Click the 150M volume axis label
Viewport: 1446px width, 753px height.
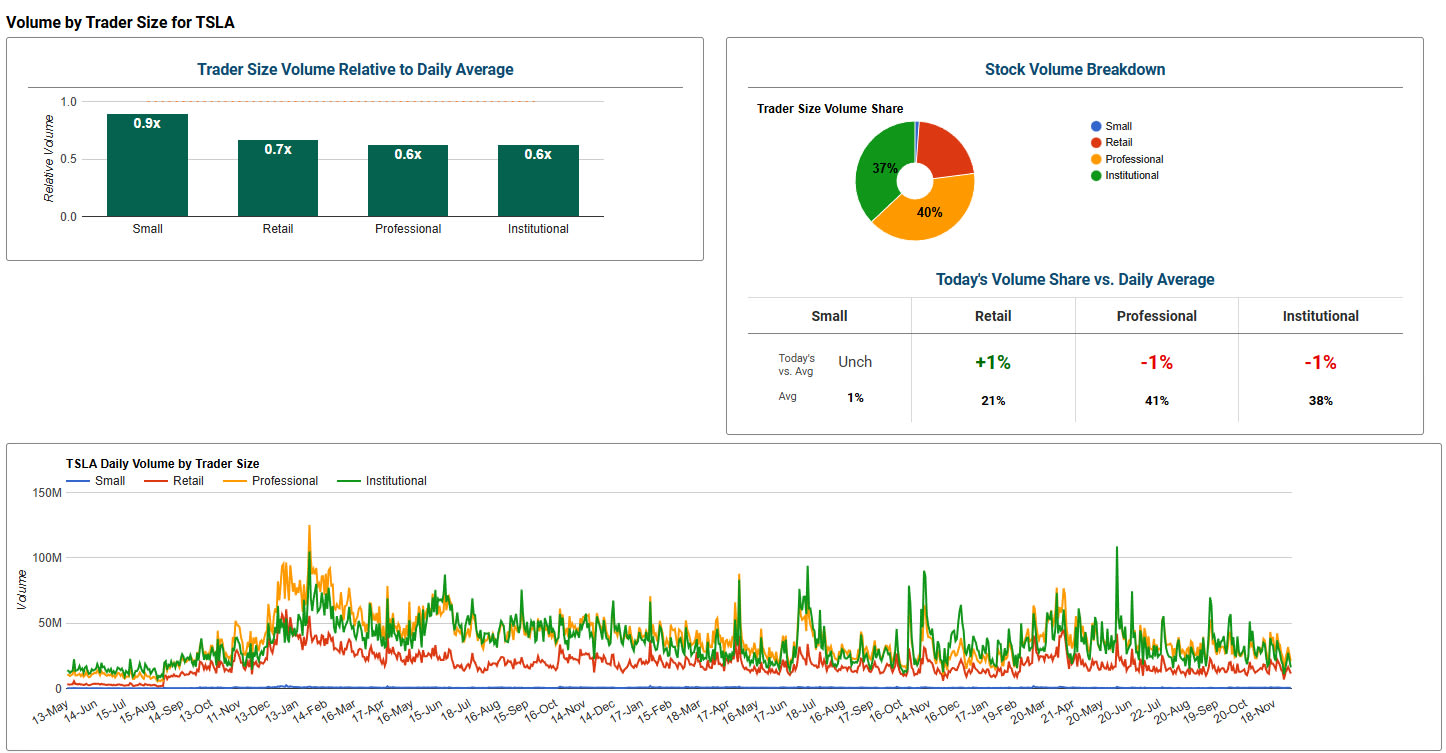pos(46,492)
